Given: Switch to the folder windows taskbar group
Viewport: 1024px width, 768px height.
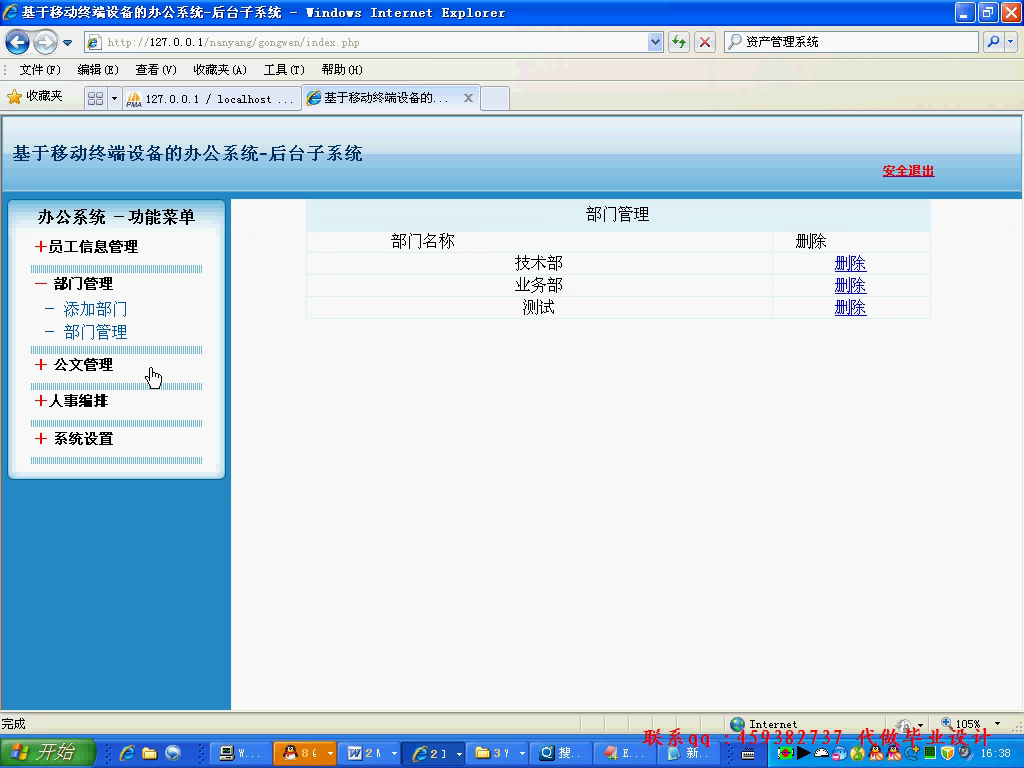Looking at the screenshot, I should tap(498, 754).
